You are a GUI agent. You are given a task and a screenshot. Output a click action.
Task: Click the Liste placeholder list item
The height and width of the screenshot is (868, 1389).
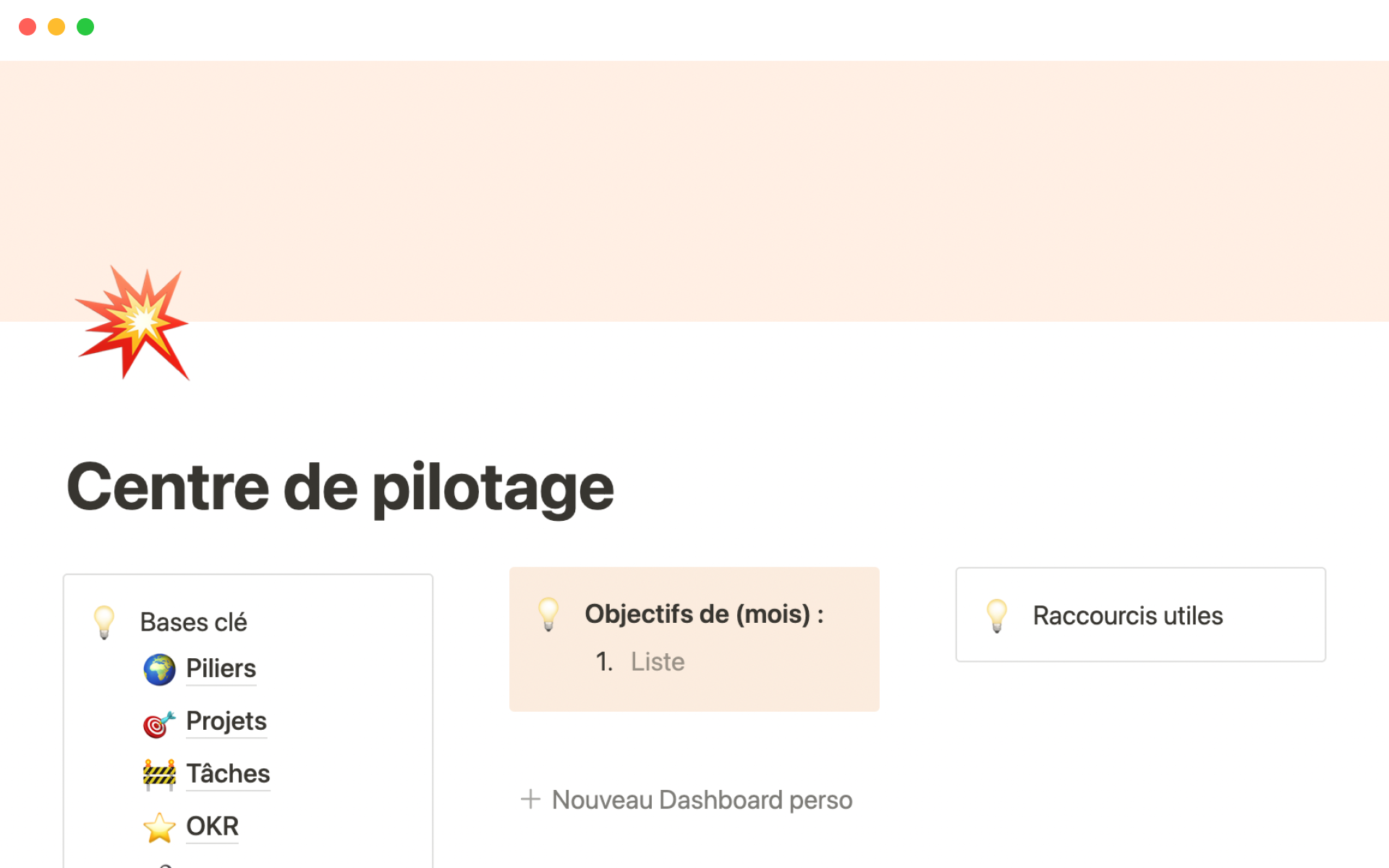[x=657, y=662]
